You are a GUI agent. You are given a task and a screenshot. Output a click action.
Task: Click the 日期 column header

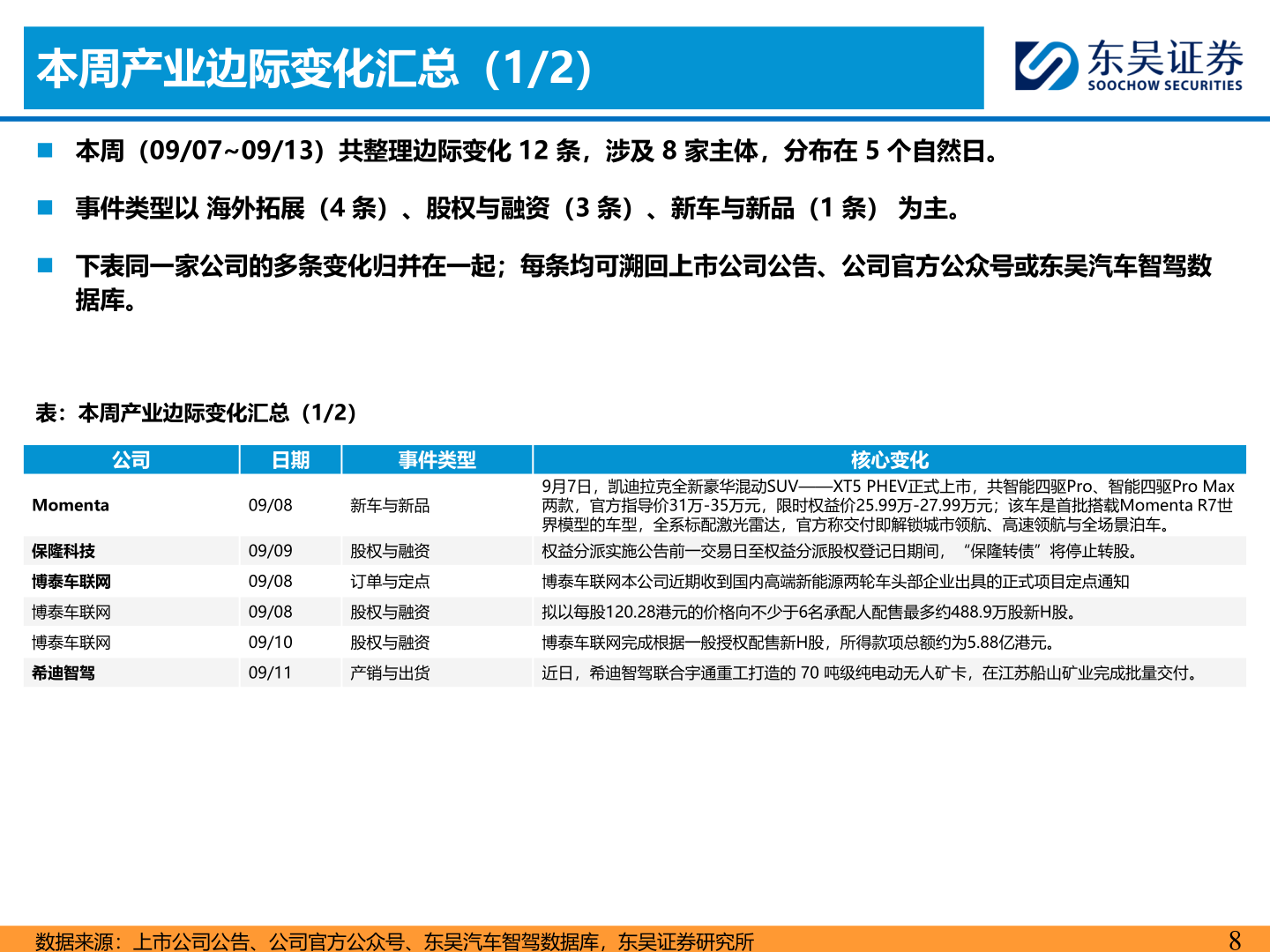(x=291, y=460)
